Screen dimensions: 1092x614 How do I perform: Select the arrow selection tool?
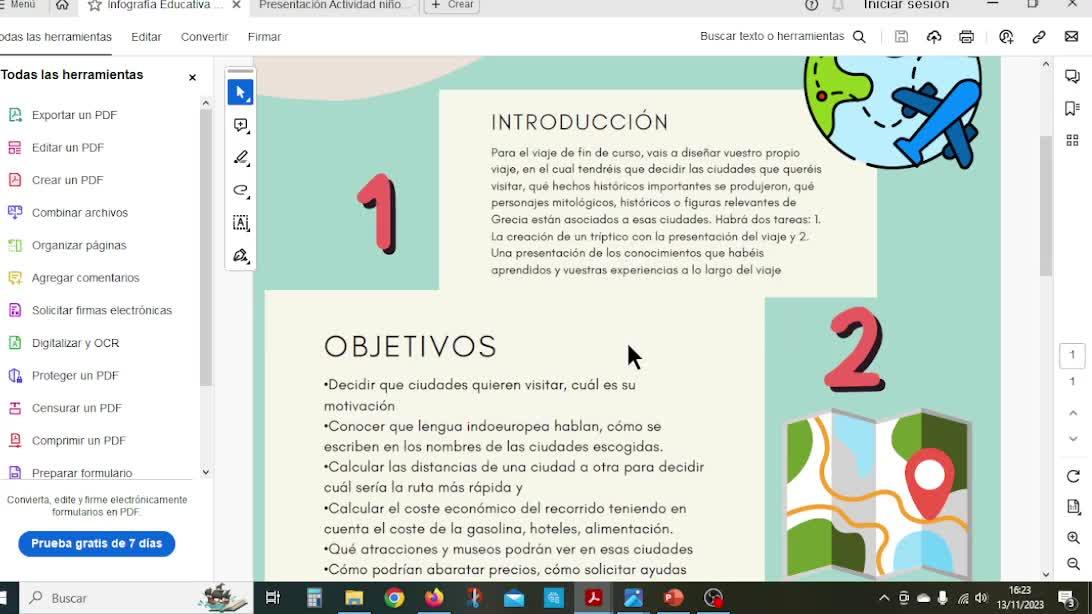point(240,93)
